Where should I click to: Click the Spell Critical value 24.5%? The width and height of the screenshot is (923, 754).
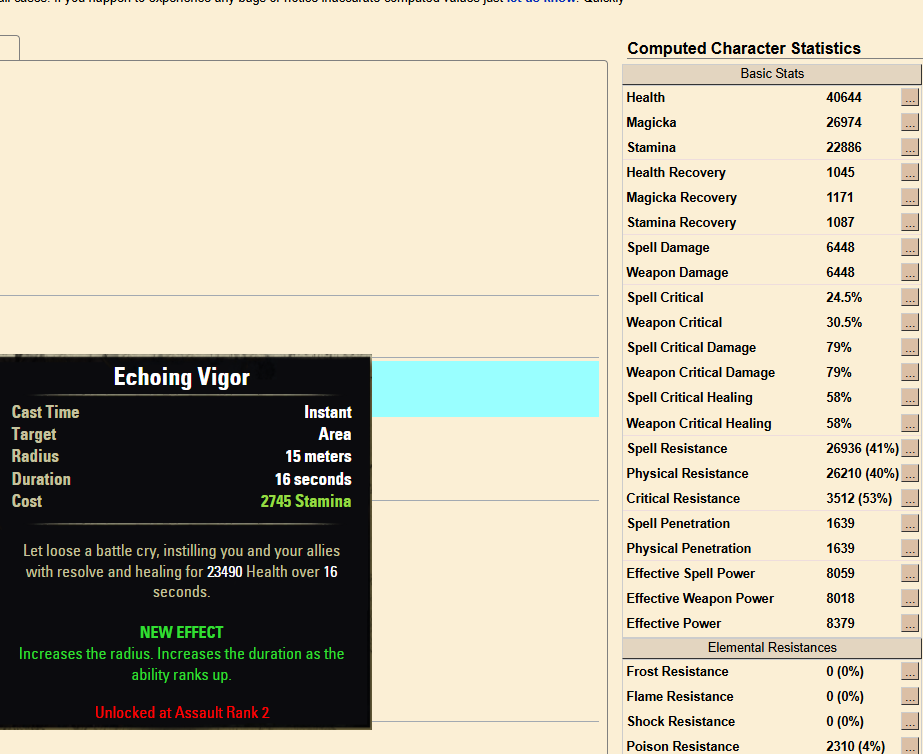click(x=844, y=298)
